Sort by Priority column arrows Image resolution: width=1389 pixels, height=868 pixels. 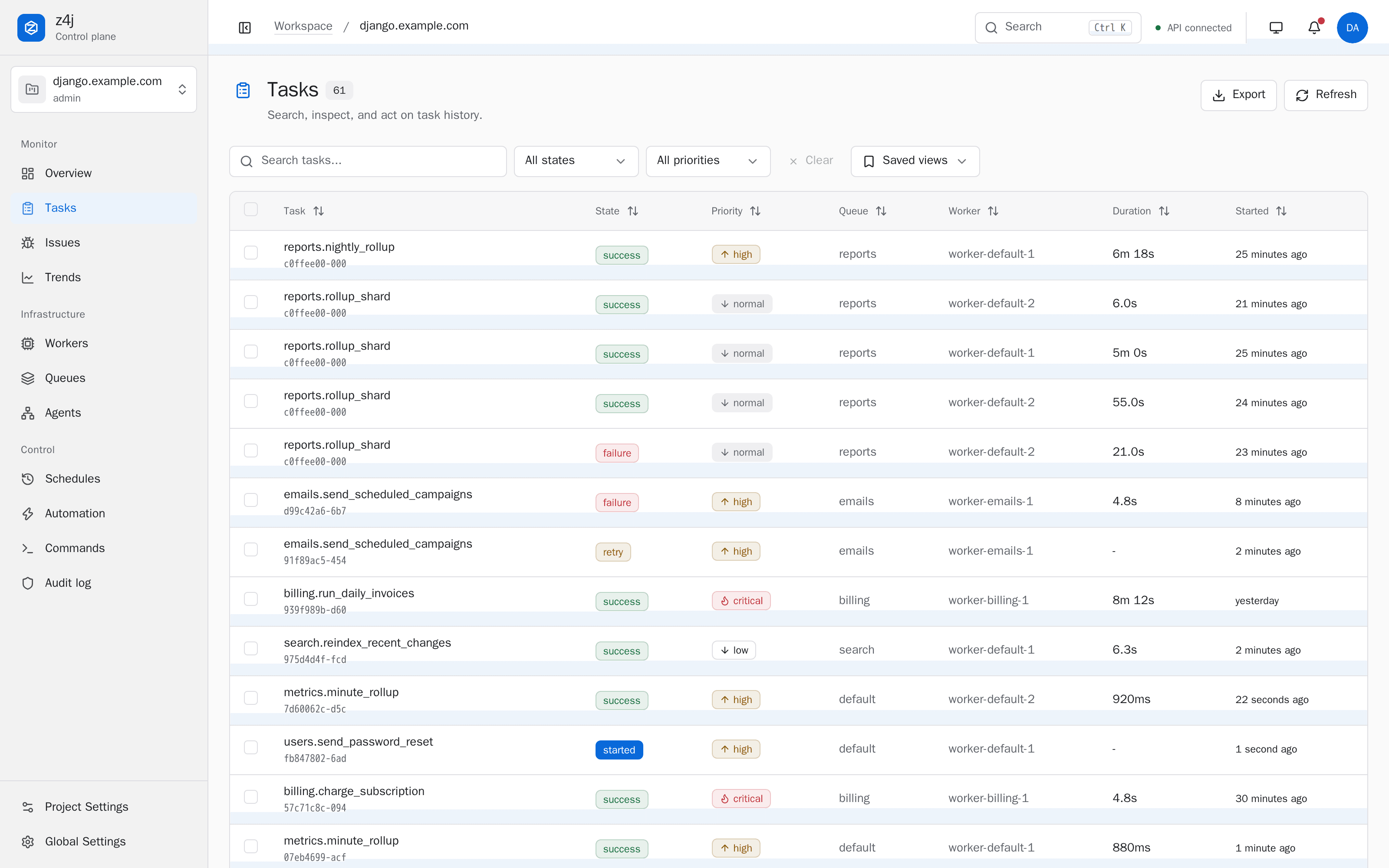(x=755, y=211)
